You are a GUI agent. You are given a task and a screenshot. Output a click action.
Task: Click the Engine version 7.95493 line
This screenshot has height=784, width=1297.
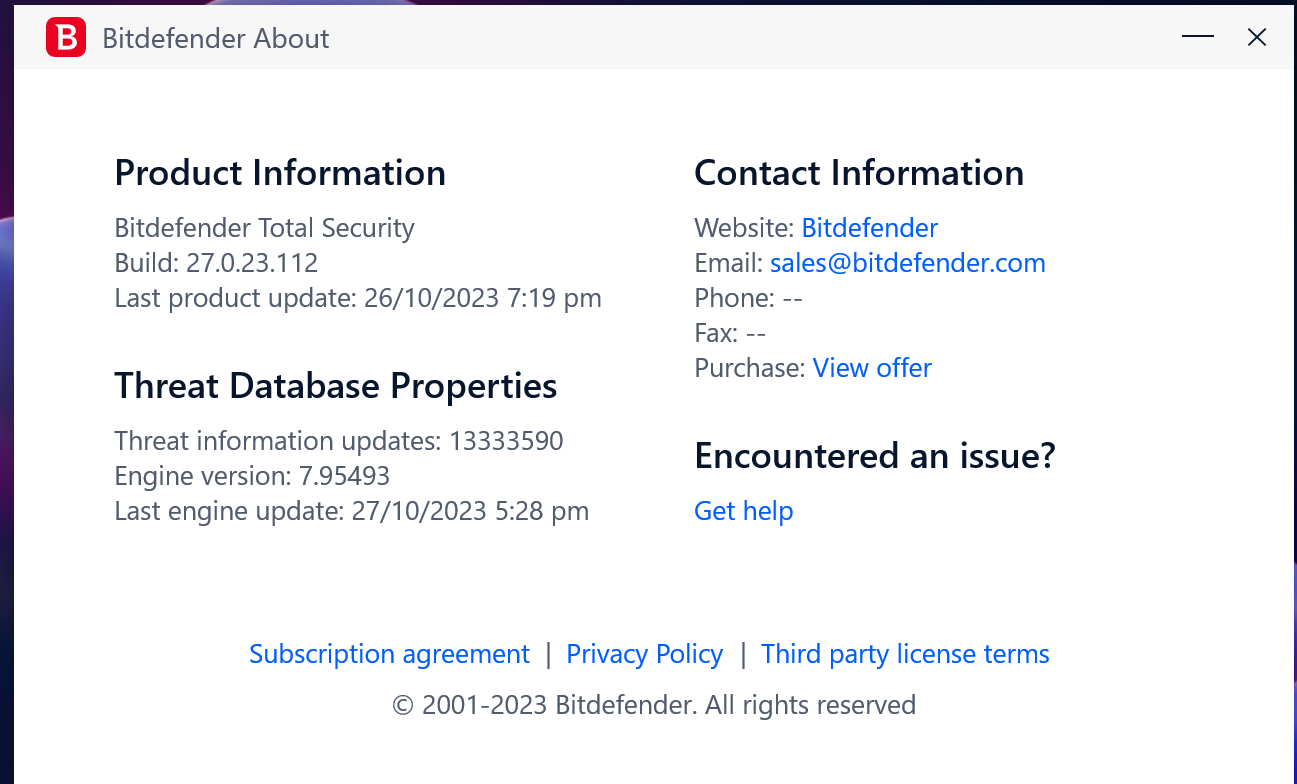[252, 476]
